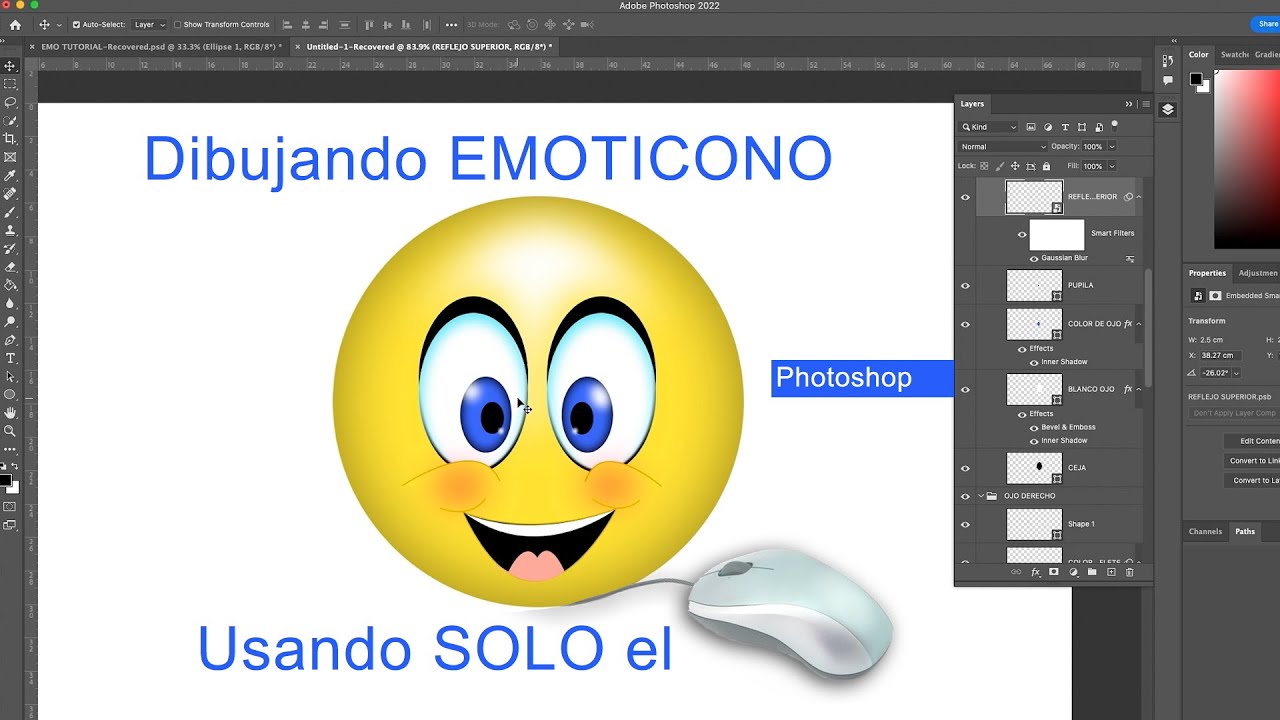This screenshot has height=720, width=1280.
Task: Click the Convert to Linked button
Action: 1252,461
